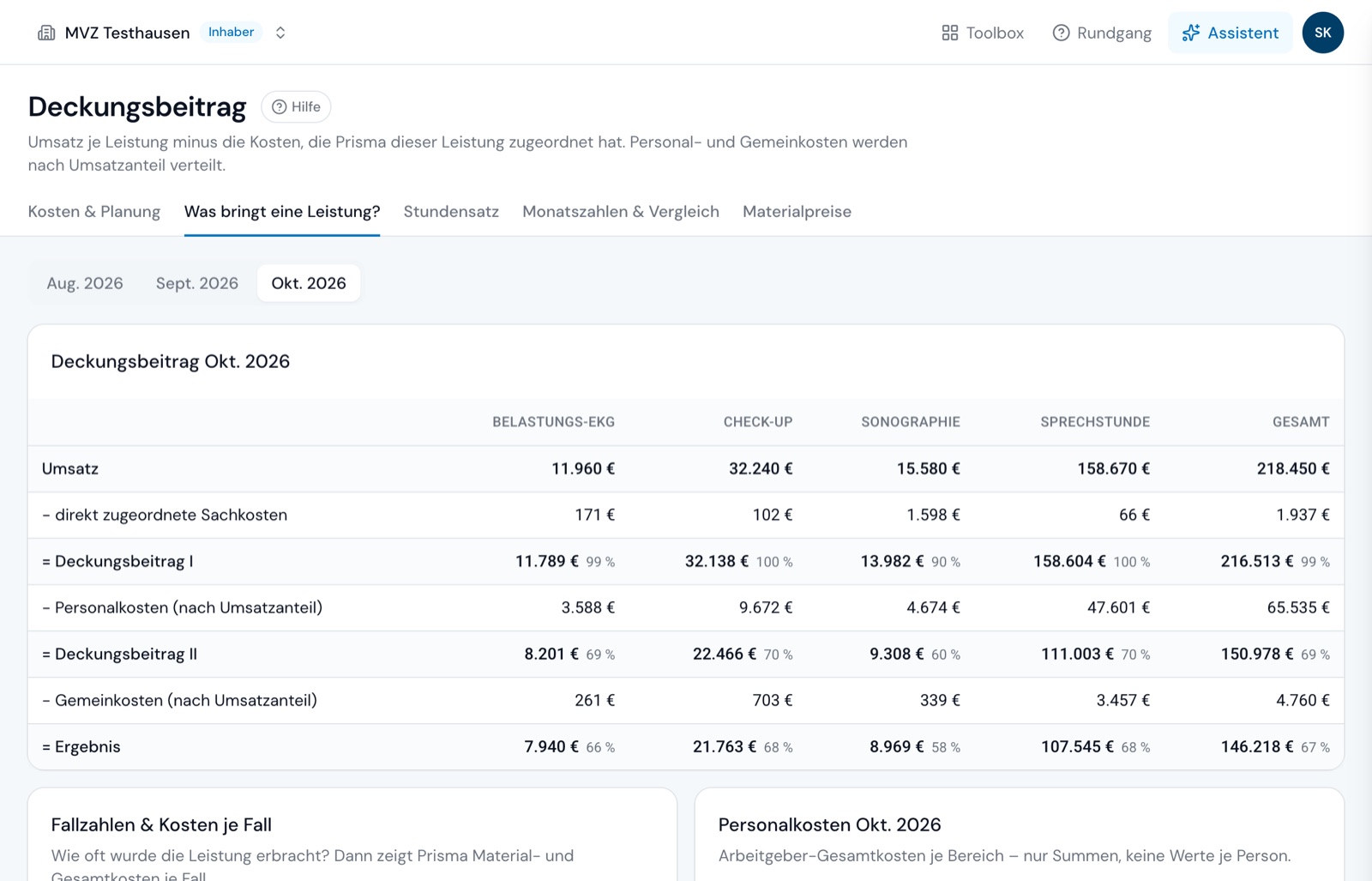Click the Gemeinkosten (nach Umsatzanteil) row label
The height and width of the screenshot is (881, 1372).
coord(180,700)
